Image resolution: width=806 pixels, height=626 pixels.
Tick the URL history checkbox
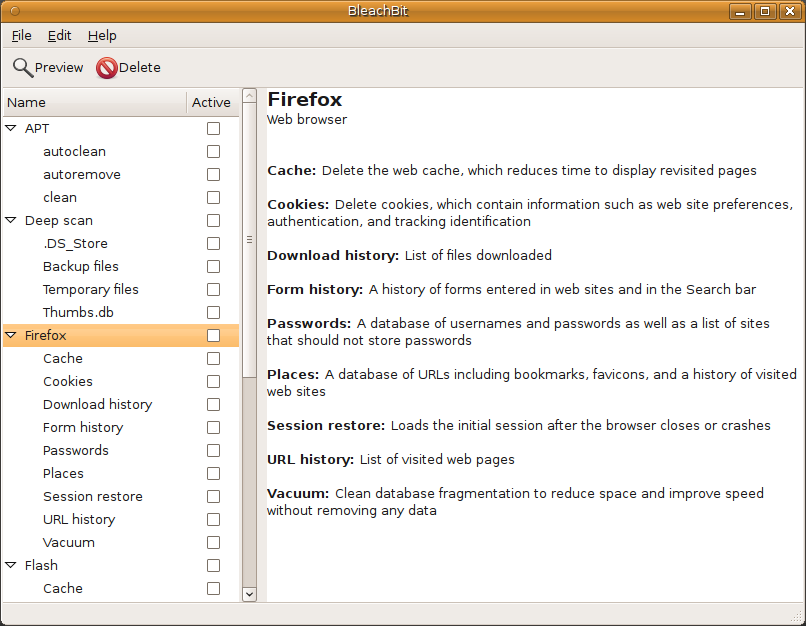(213, 520)
